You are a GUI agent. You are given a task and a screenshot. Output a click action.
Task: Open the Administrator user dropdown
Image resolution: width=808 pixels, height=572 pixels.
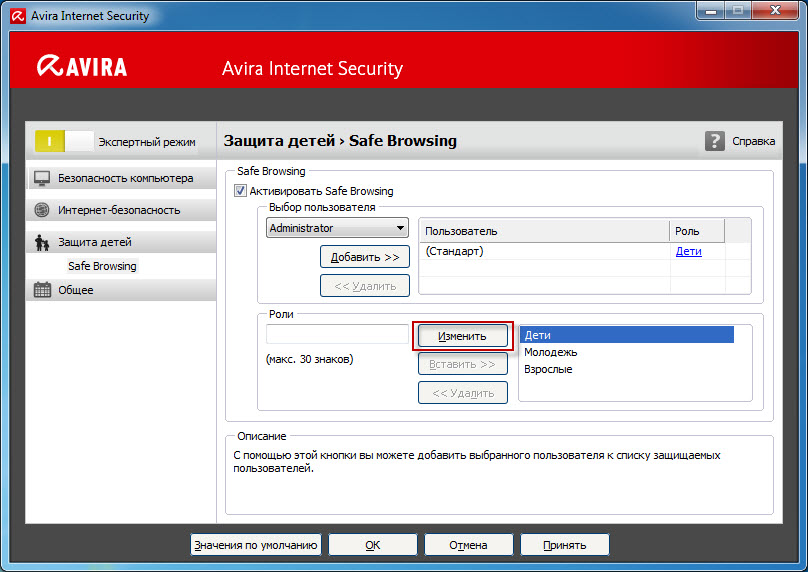[337, 228]
